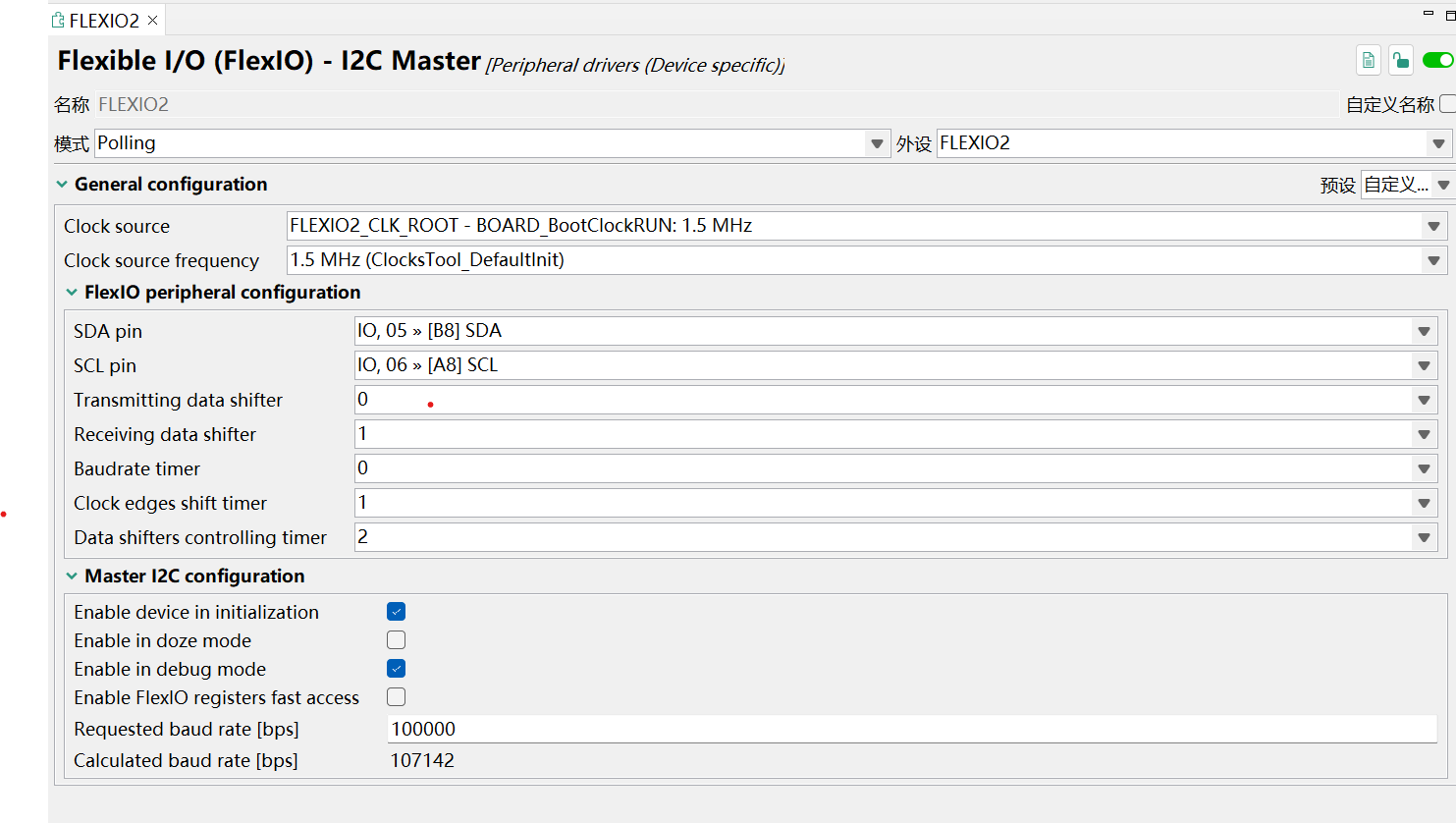Screen dimensions: 1456x823
Task: Close the FLEXIO2 tab
Action: (x=153, y=20)
